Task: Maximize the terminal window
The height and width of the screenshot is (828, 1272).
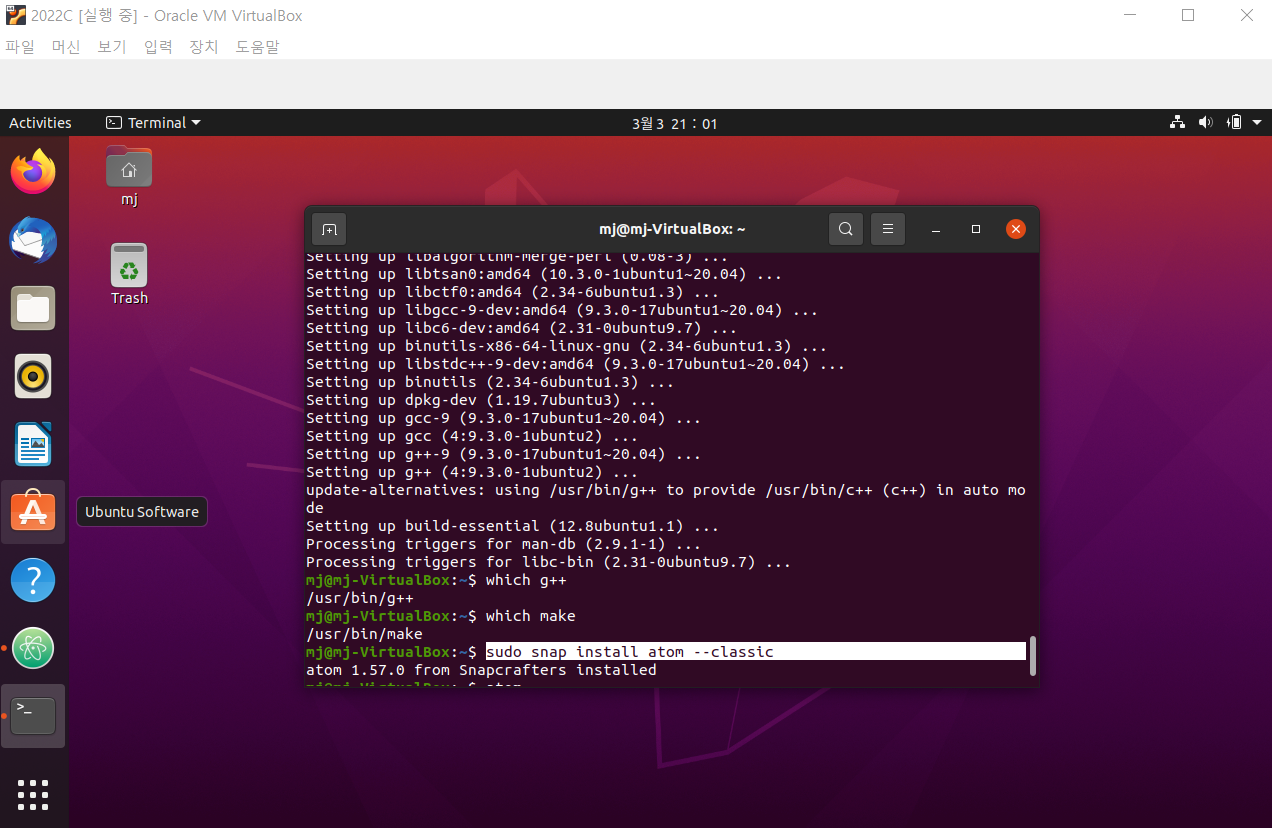Action: pyautogui.click(x=976, y=230)
